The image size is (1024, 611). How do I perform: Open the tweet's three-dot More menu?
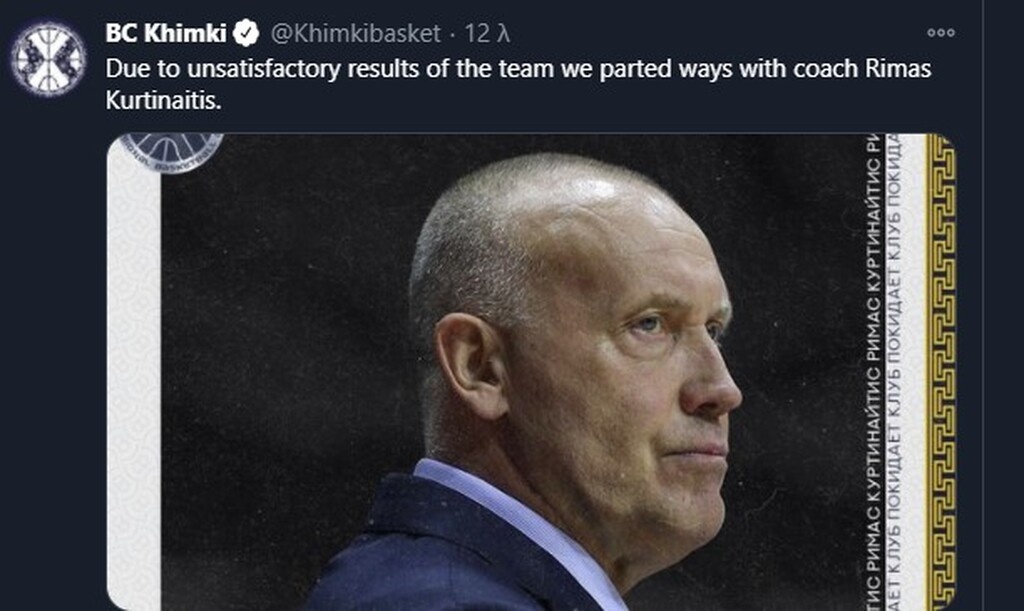pyautogui.click(x=940, y=33)
